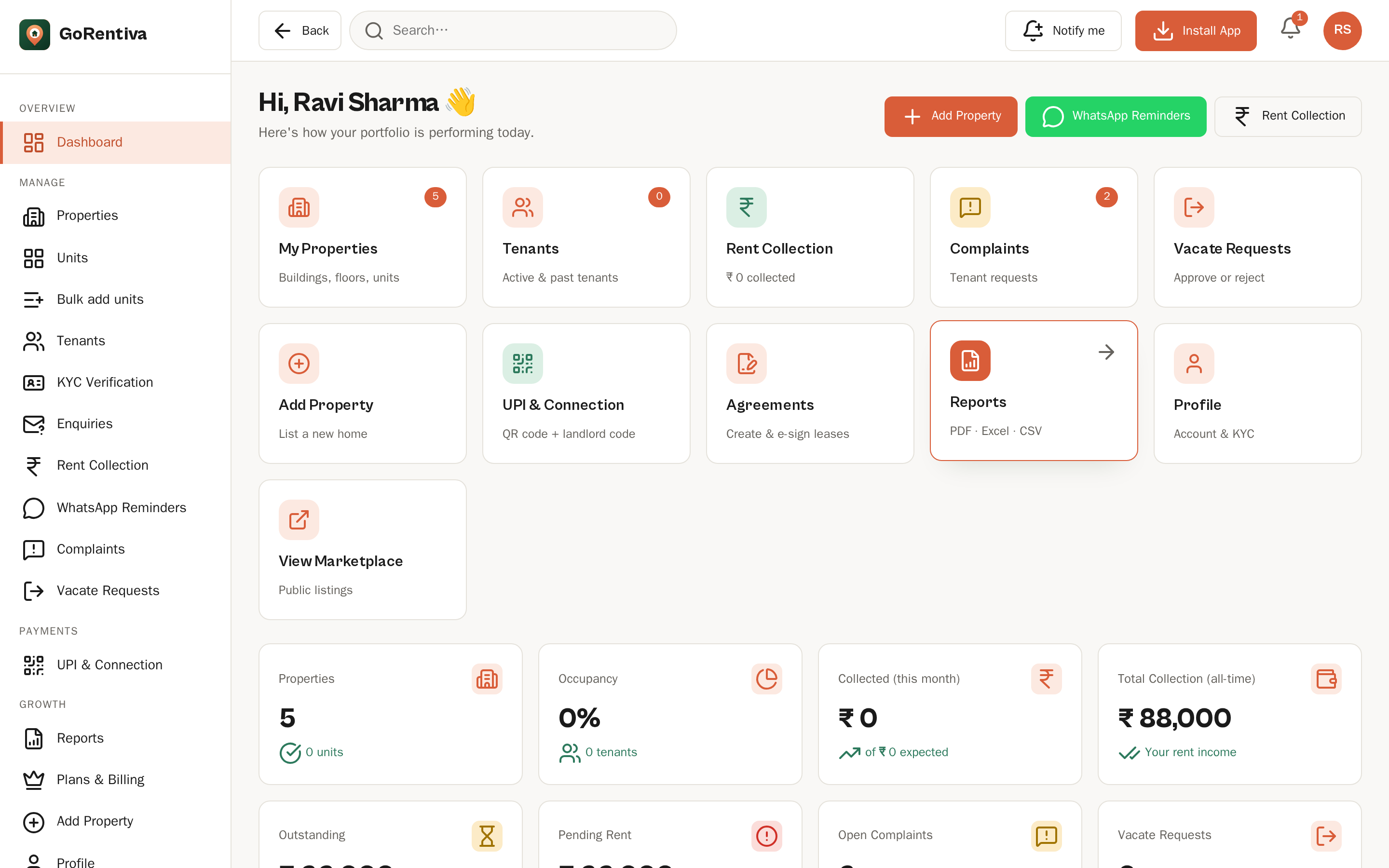Viewport: 1389px width, 868px height.
Task: Click the Reports card arrow icon
Action: pyautogui.click(x=1106, y=352)
